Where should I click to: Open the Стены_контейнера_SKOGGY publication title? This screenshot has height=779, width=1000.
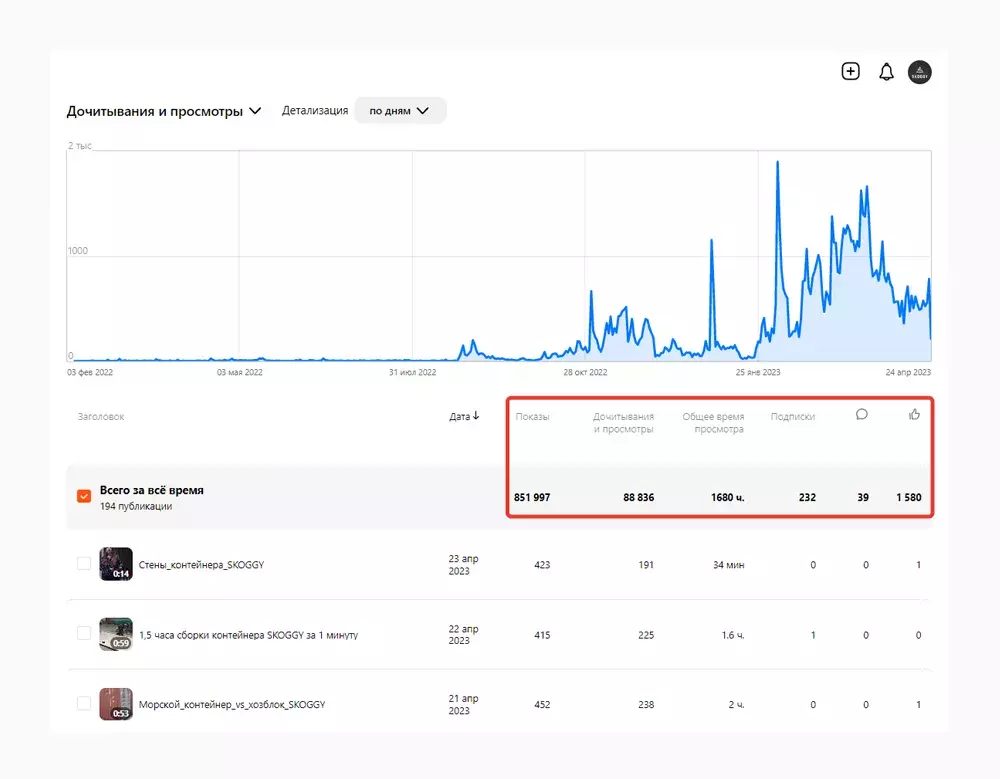(201, 565)
